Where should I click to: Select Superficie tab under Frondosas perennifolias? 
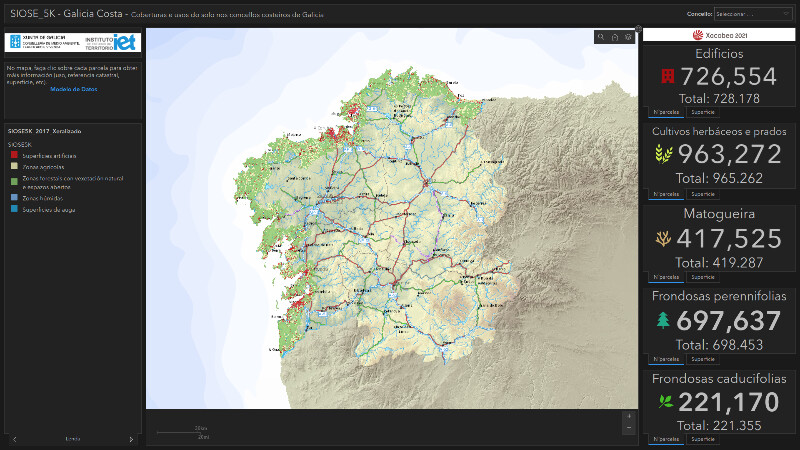(702, 358)
